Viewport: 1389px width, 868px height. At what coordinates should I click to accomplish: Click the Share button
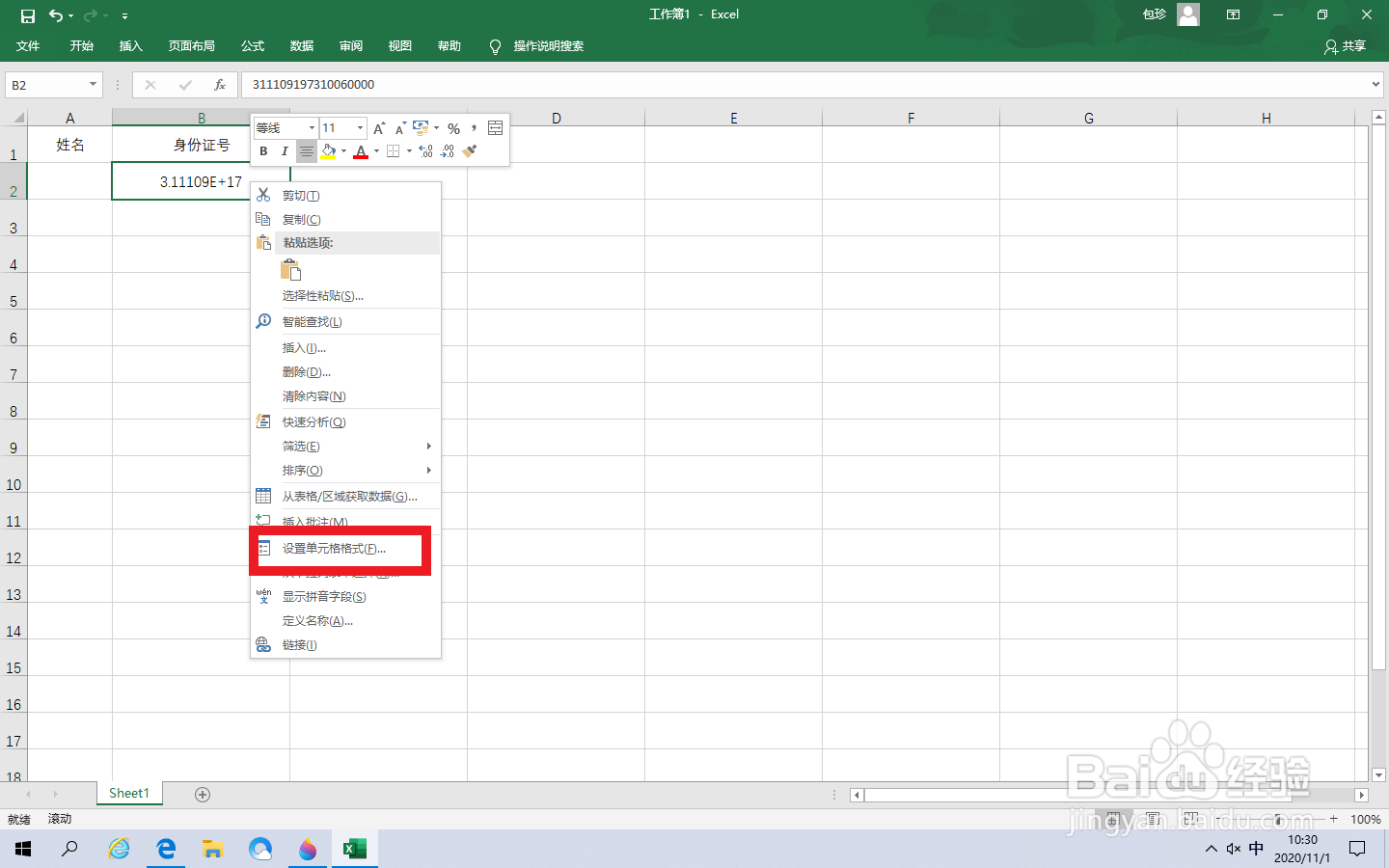click(1346, 45)
